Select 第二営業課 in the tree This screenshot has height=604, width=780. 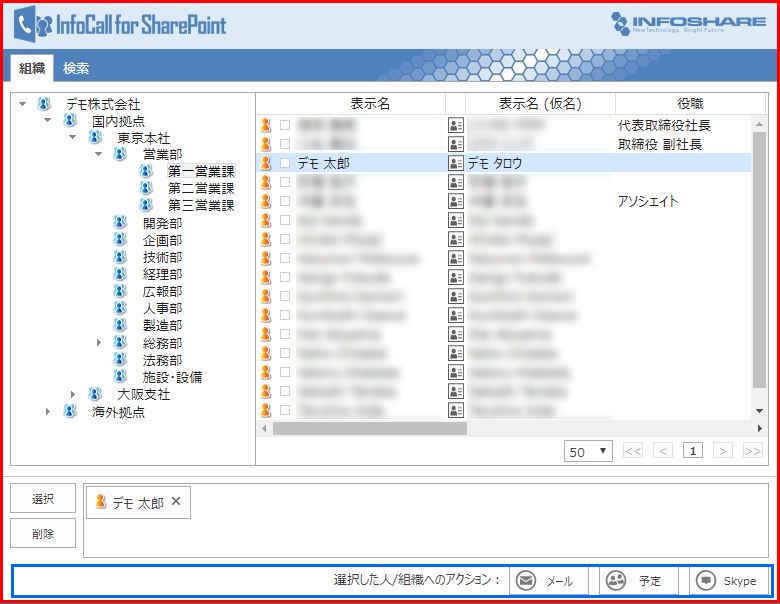coord(201,189)
